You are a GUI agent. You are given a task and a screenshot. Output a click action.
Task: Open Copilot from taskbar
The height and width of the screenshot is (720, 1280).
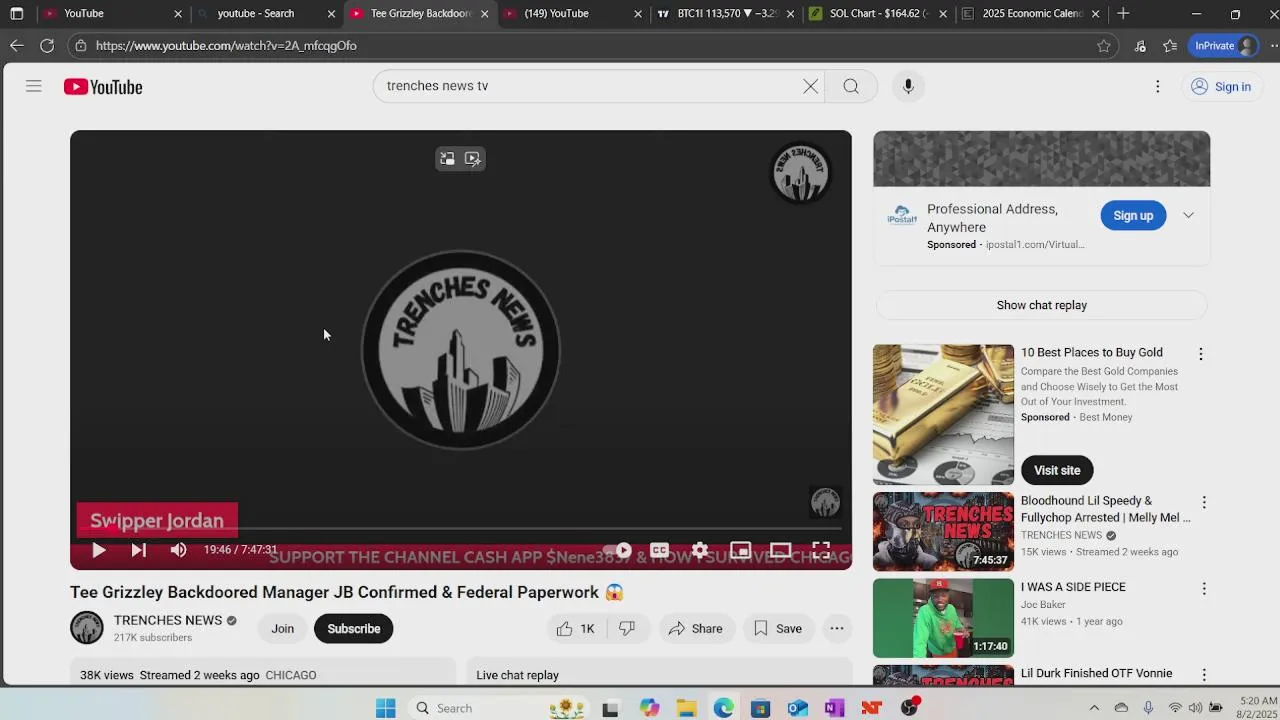[x=650, y=708]
